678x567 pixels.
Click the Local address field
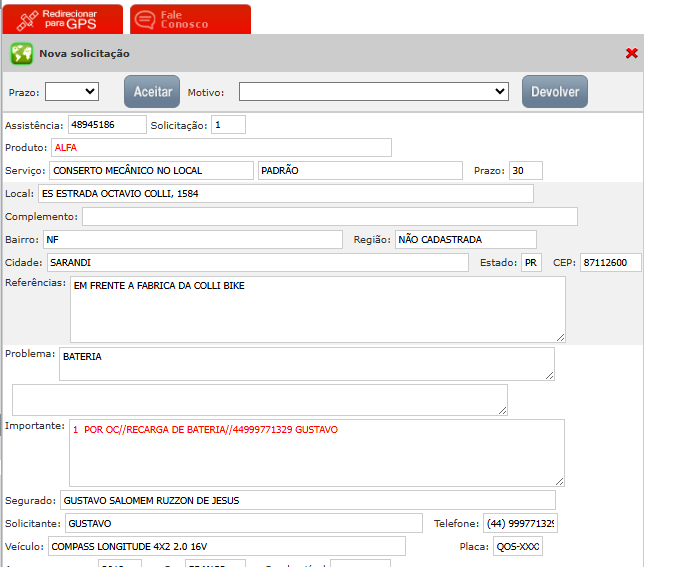(285, 194)
